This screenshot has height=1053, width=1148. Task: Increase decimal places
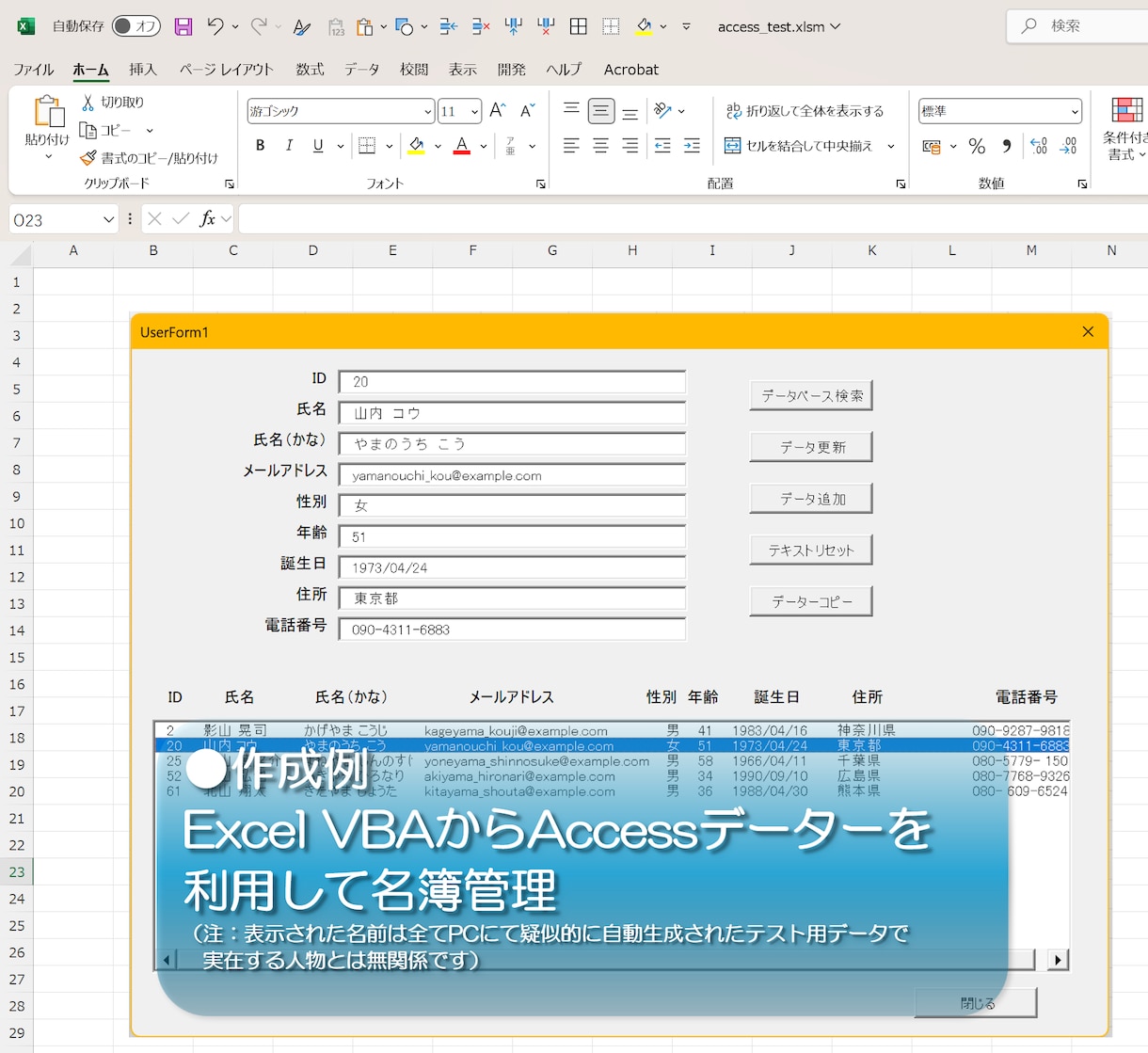[1039, 146]
